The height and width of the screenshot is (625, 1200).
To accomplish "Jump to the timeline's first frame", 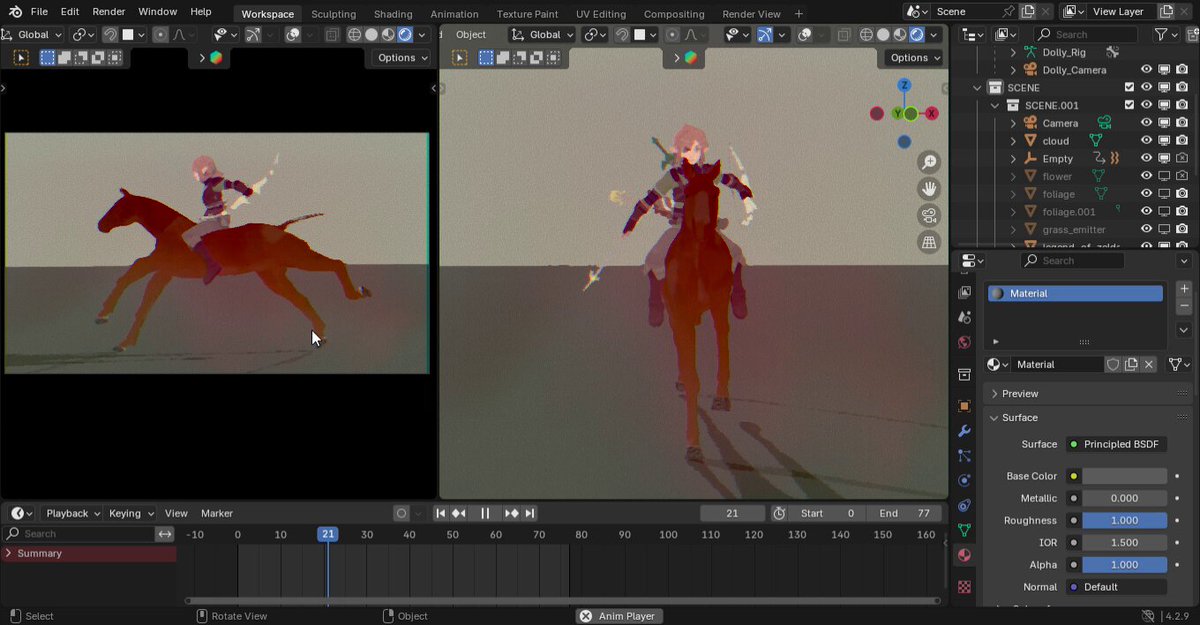I will [x=440, y=513].
